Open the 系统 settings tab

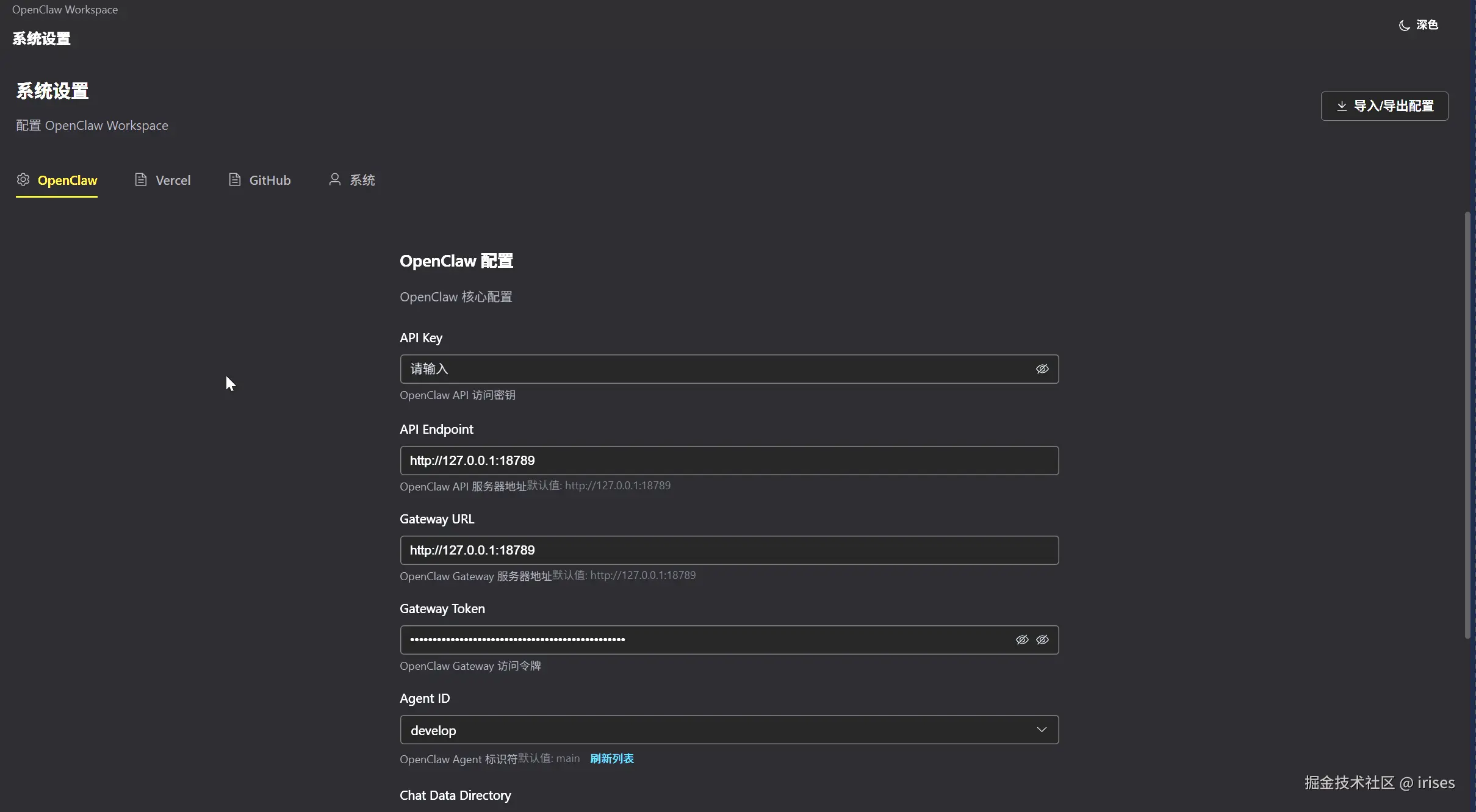click(362, 180)
